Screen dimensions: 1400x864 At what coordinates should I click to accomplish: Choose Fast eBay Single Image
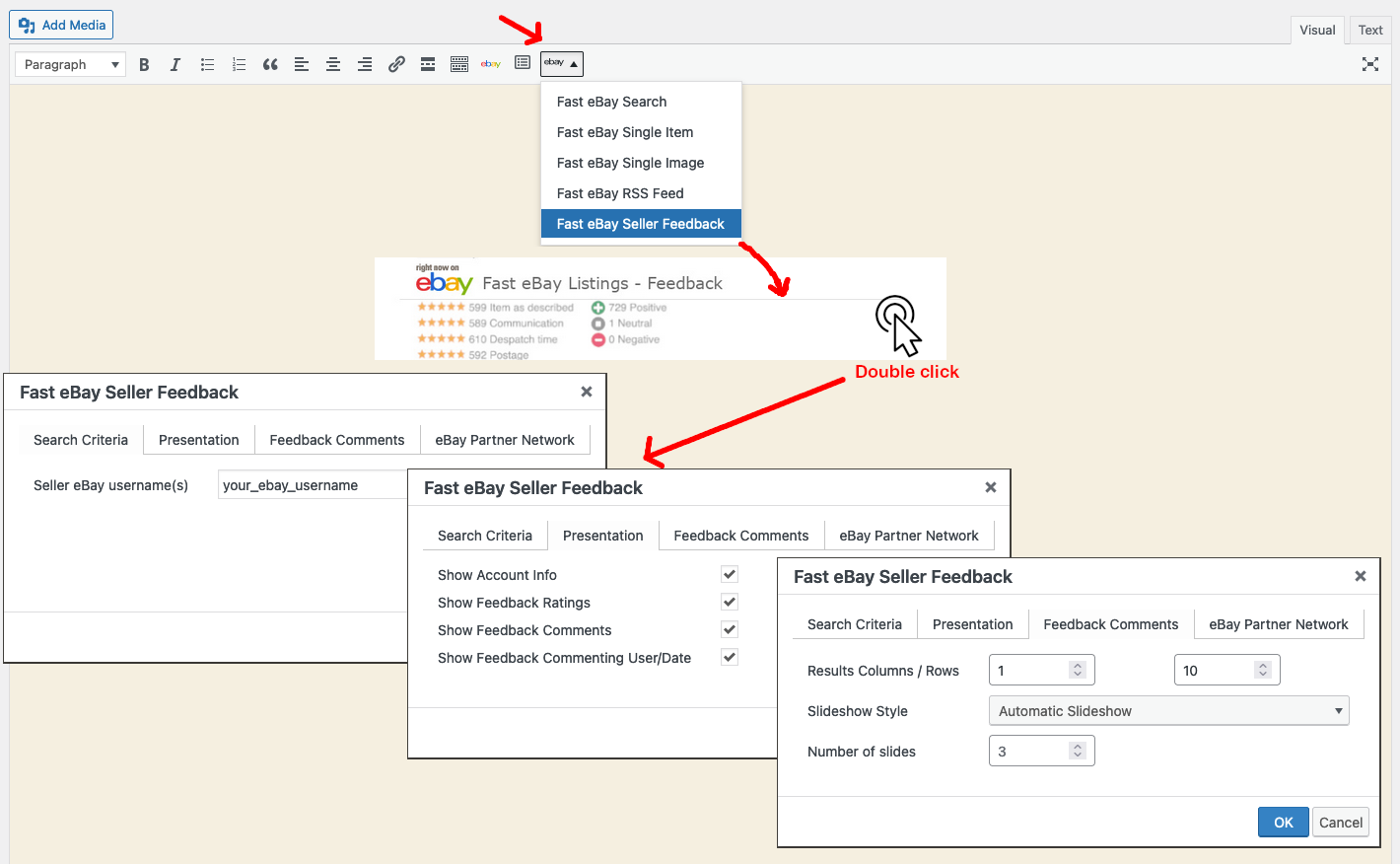point(641,163)
